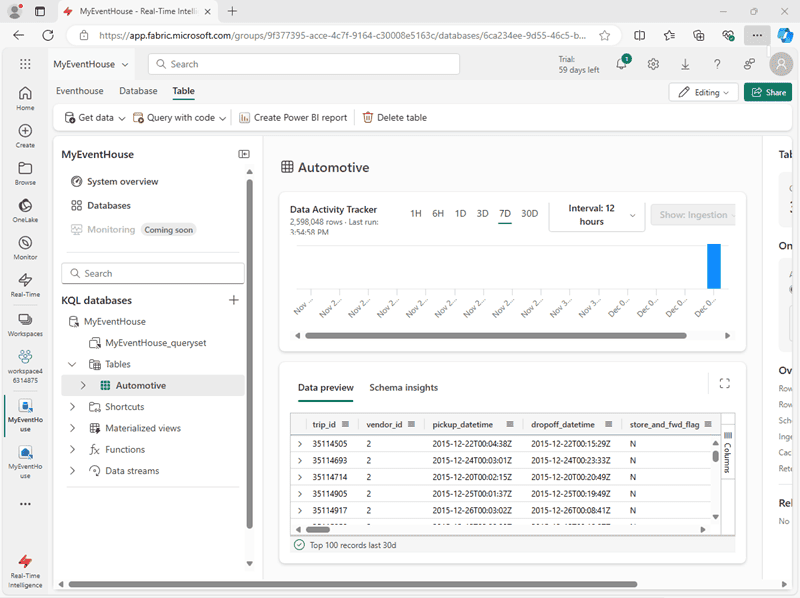
Task: Select the 30D time range
Action: click(529, 213)
